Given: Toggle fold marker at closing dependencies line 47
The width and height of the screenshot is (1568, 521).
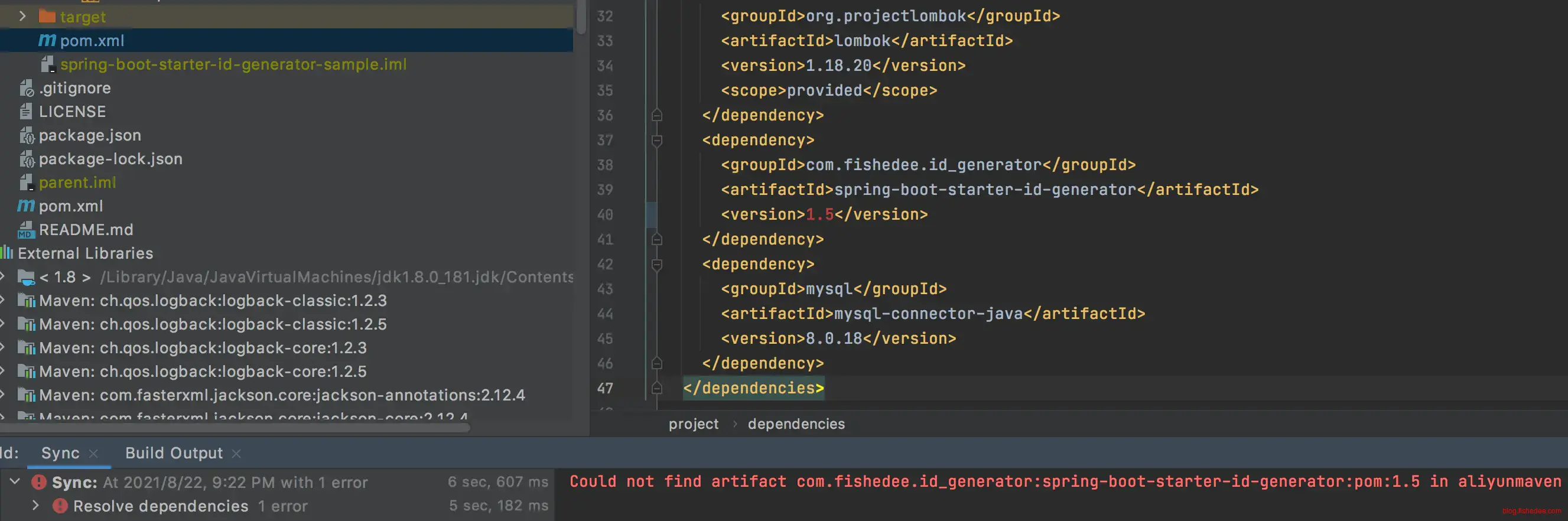Looking at the screenshot, I should tap(657, 388).
